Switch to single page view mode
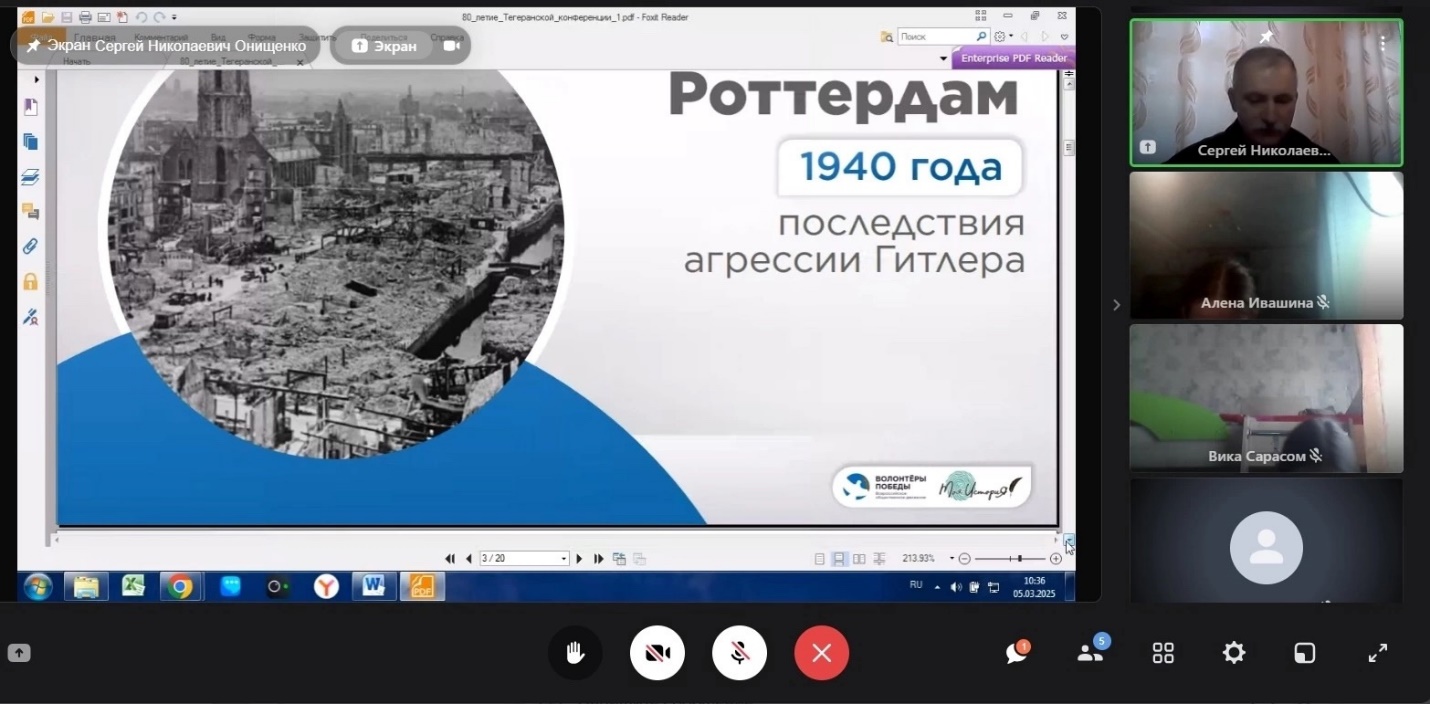The width and height of the screenshot is (1430, 704). coord(820,559)
